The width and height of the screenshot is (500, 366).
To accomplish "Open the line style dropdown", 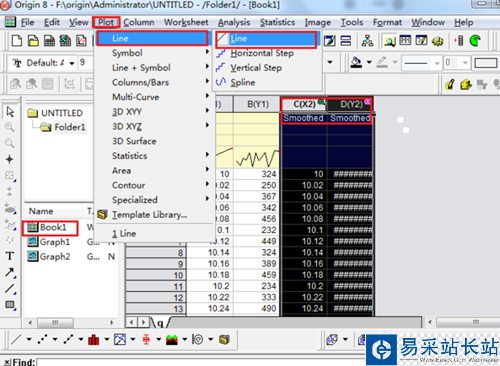I will pos(437,63).
